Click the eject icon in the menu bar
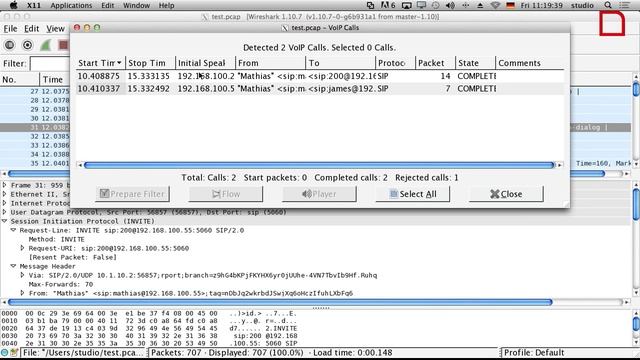This screenshot has width=640, height=360. coord(480,5)
